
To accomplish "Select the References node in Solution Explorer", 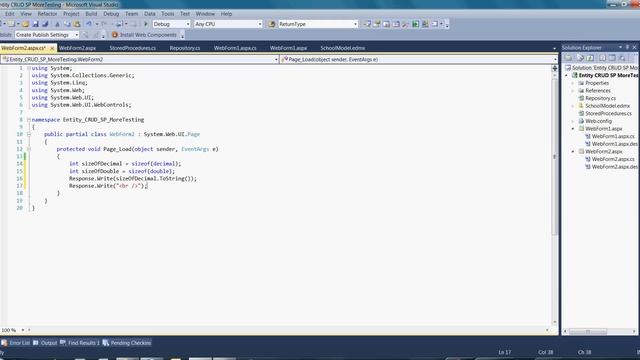I will tap(598, 90).
